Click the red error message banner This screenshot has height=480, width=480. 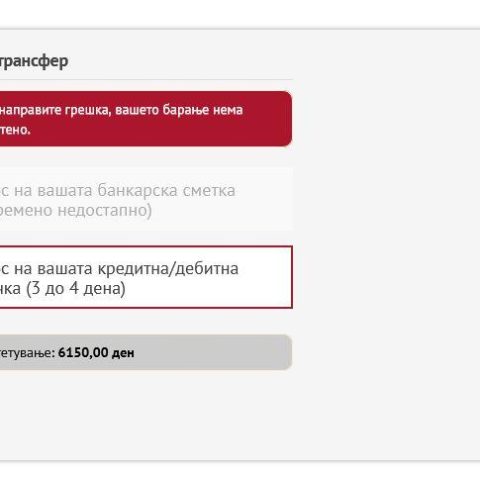click(x=146, y=119)
